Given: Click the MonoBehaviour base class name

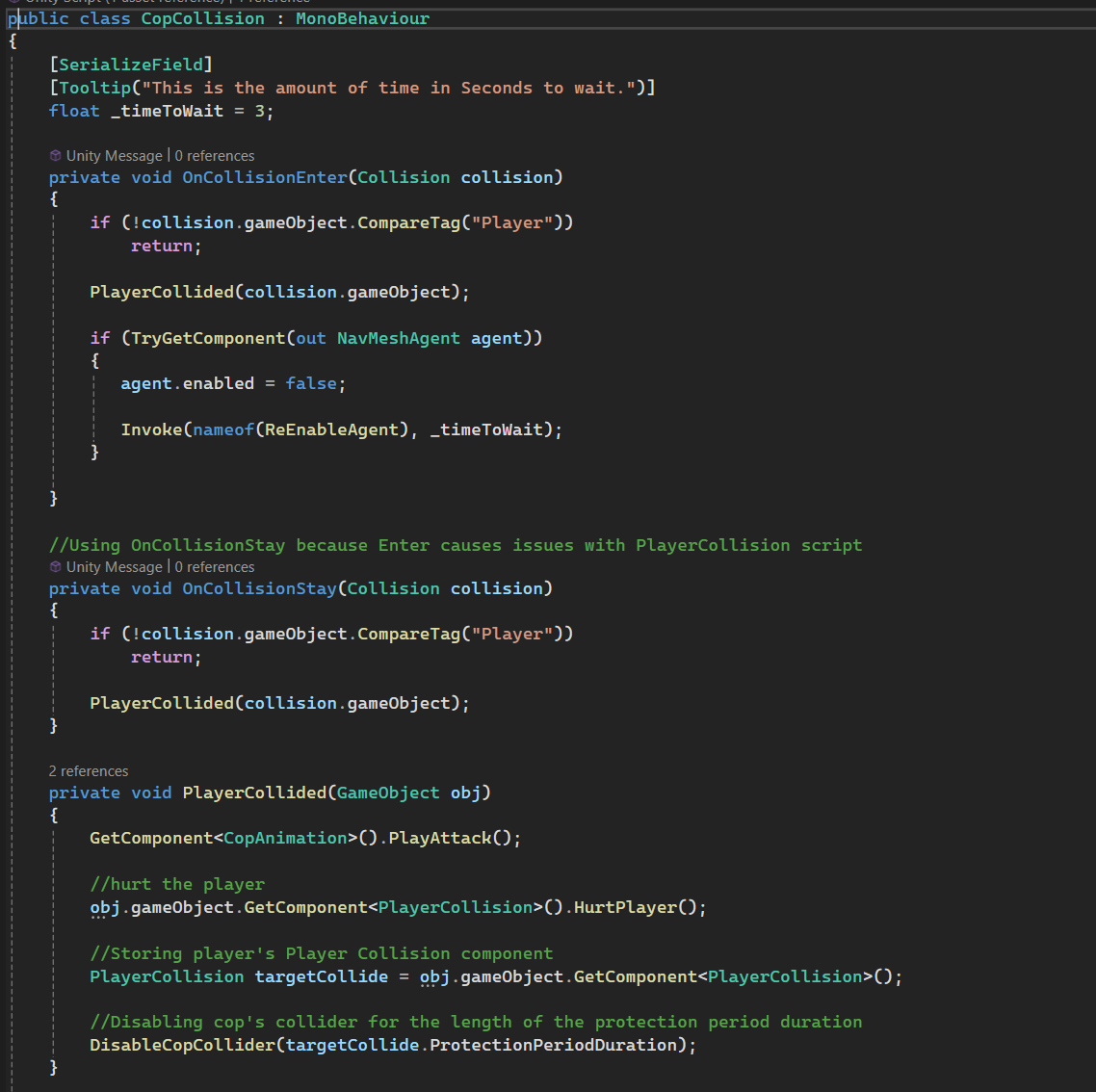Looking at the screenshot, I should [x=362, y=18].
